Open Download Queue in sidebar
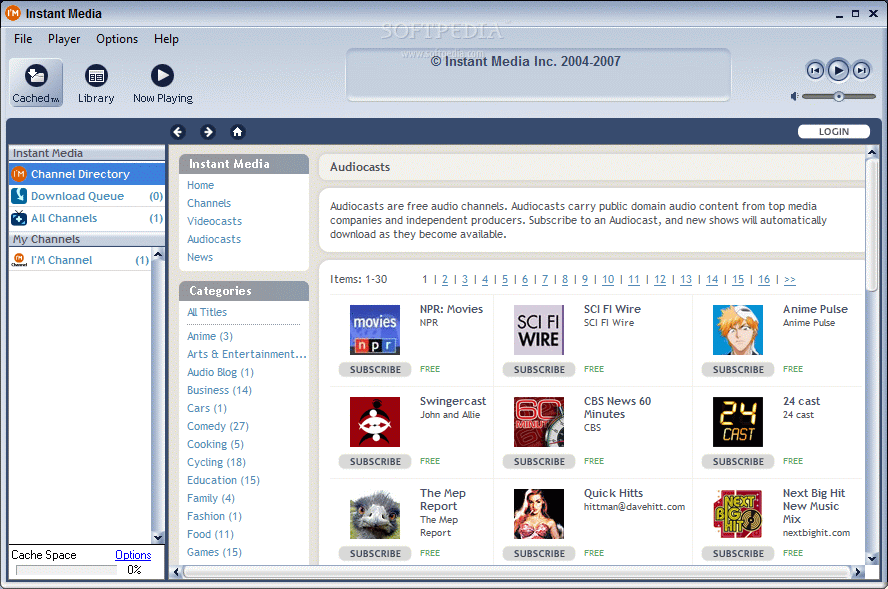The image size is (888, 589). (87, 196)
